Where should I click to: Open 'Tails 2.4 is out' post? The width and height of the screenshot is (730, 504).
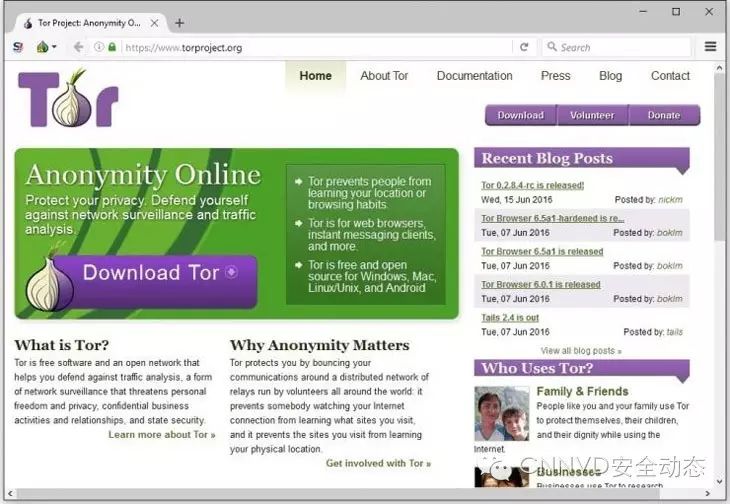coord(510,317)
